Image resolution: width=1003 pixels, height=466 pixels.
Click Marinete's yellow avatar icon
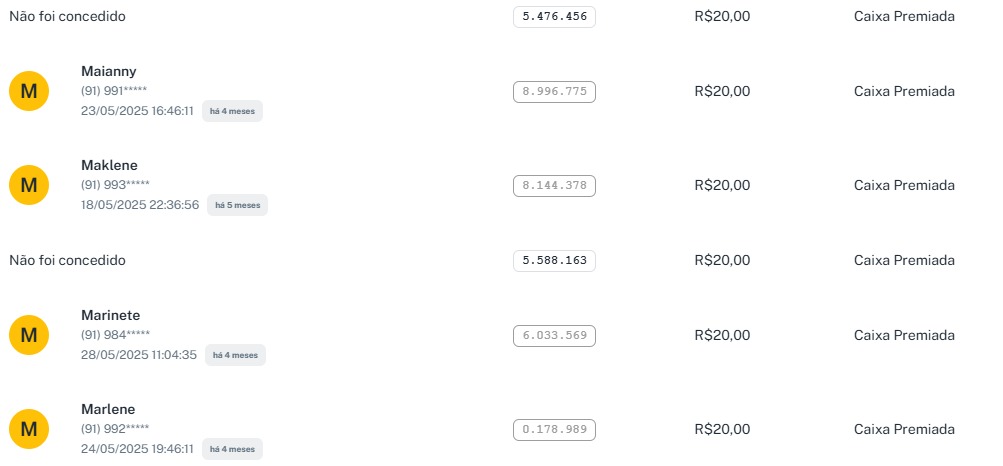(29, 336)
